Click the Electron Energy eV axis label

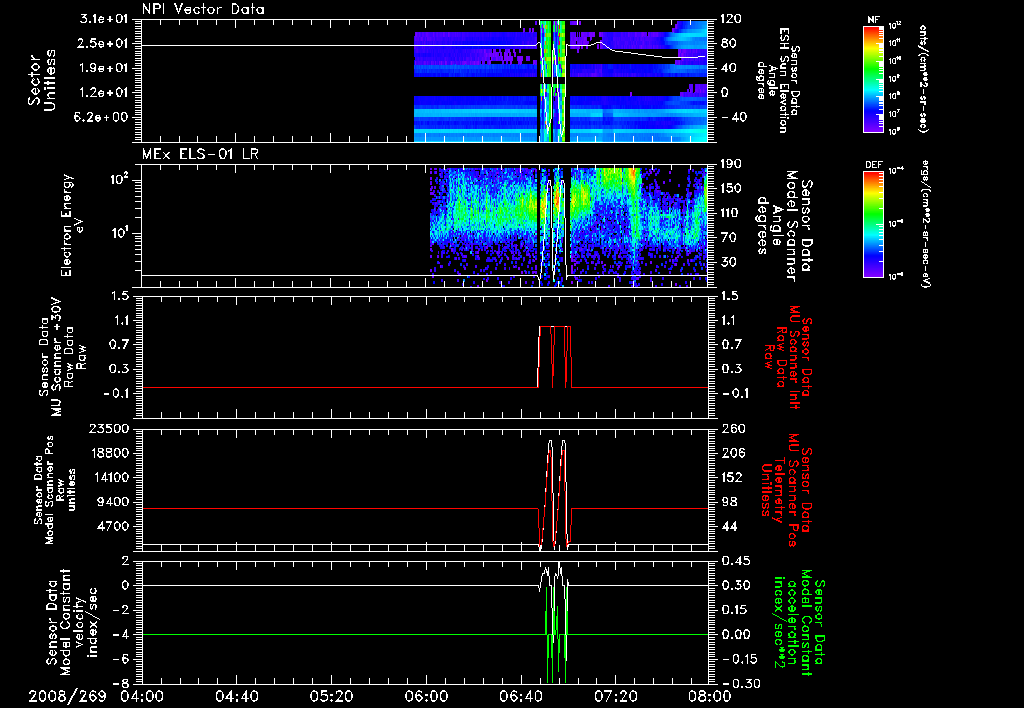(x=74, y=225)
